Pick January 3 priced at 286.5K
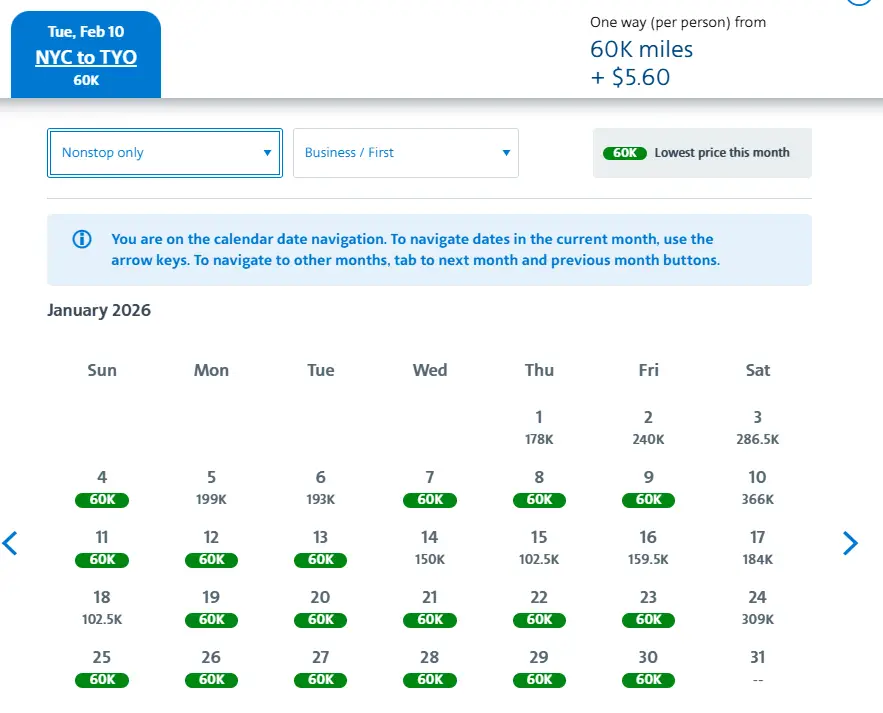The image size is (883, 713). [758, 427]
